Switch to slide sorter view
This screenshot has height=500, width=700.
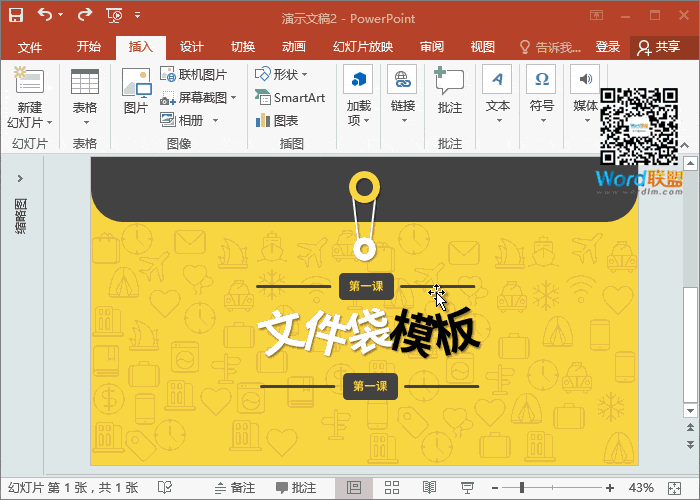[x=392, y=487]
